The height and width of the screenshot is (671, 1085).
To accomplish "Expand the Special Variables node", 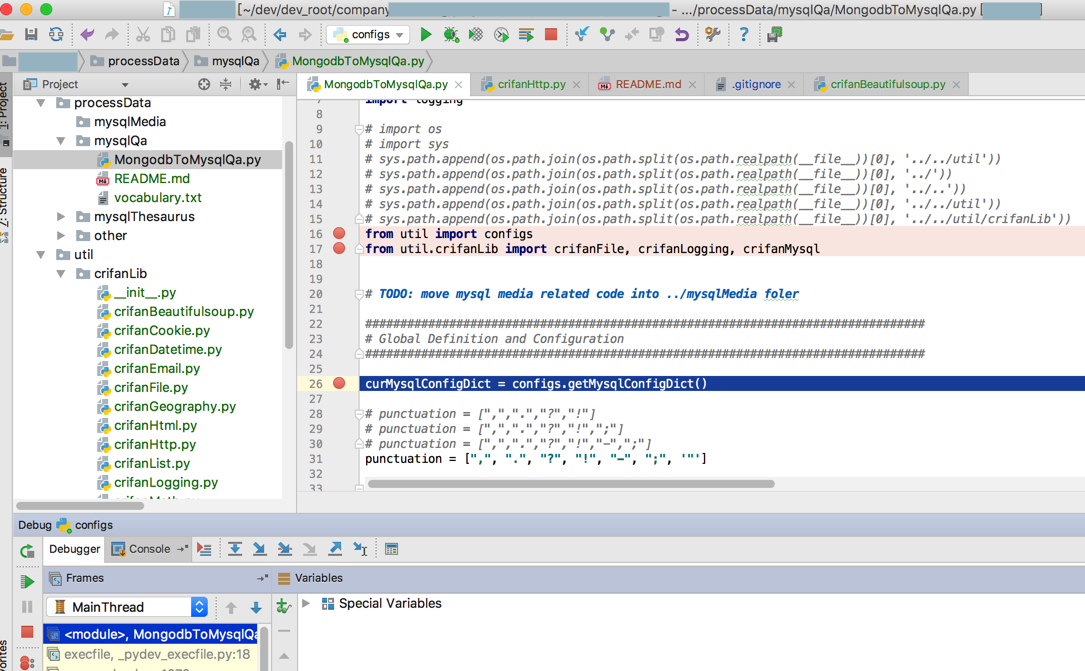I will click(307, 604).
